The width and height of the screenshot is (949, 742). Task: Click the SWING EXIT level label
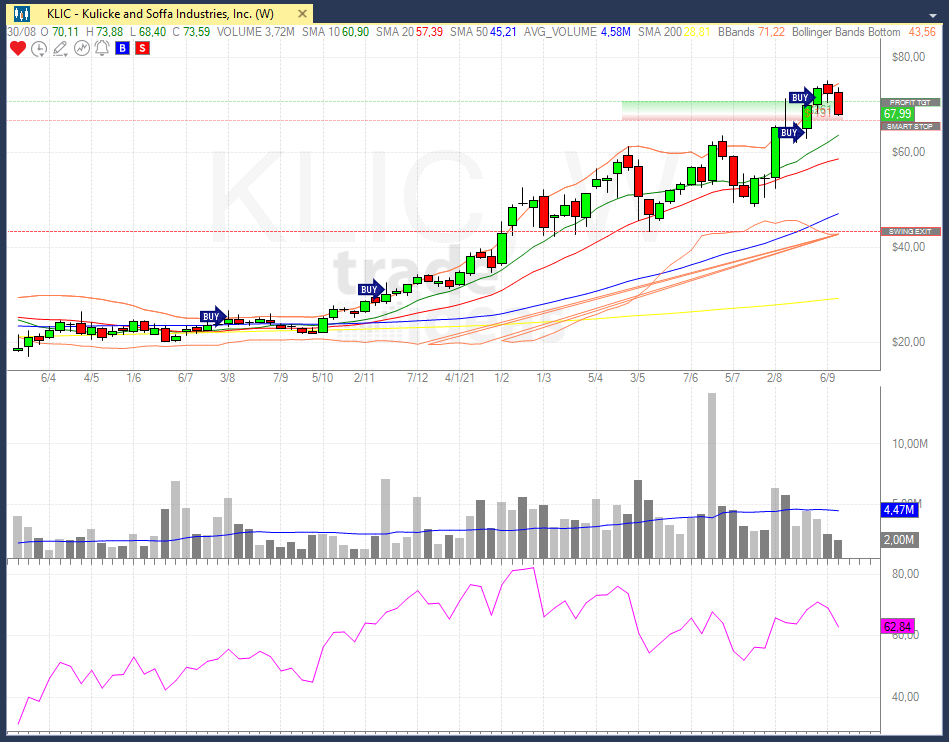tap(910, 232)
